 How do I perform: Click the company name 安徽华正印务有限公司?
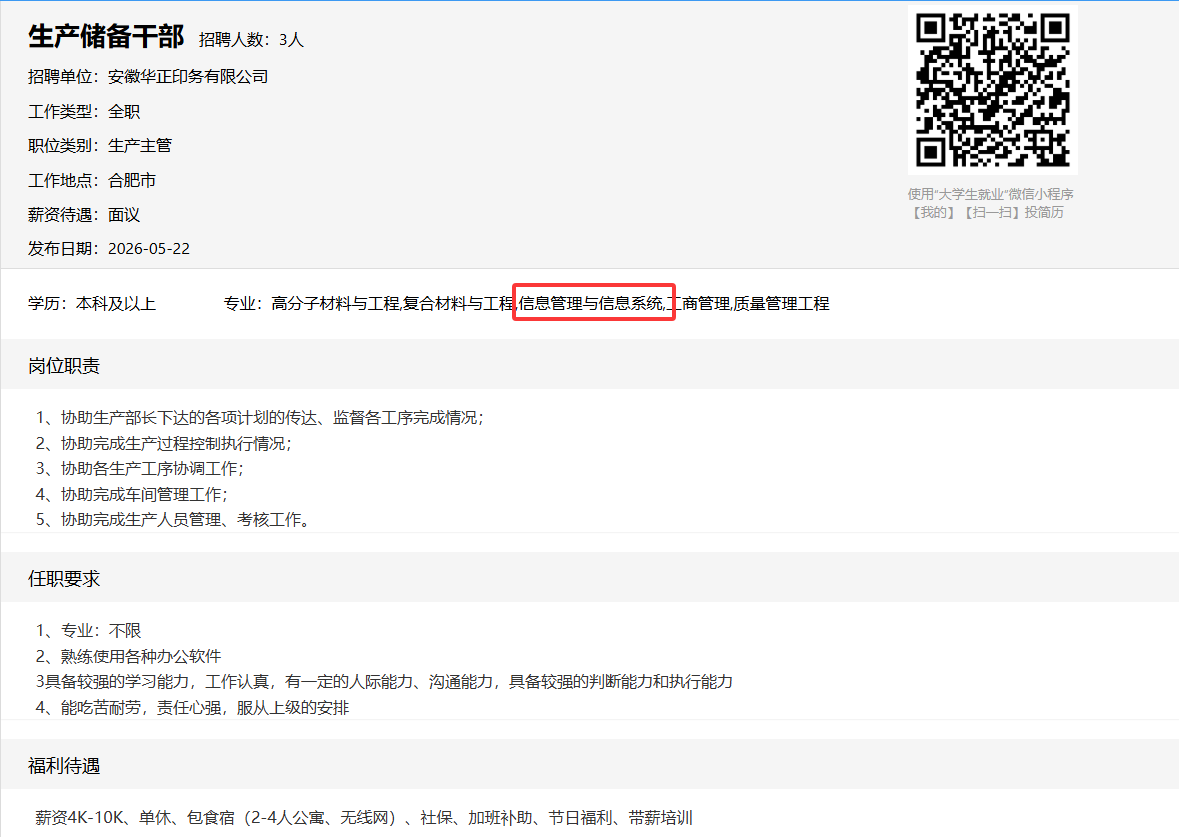click(x=188, y=77)
